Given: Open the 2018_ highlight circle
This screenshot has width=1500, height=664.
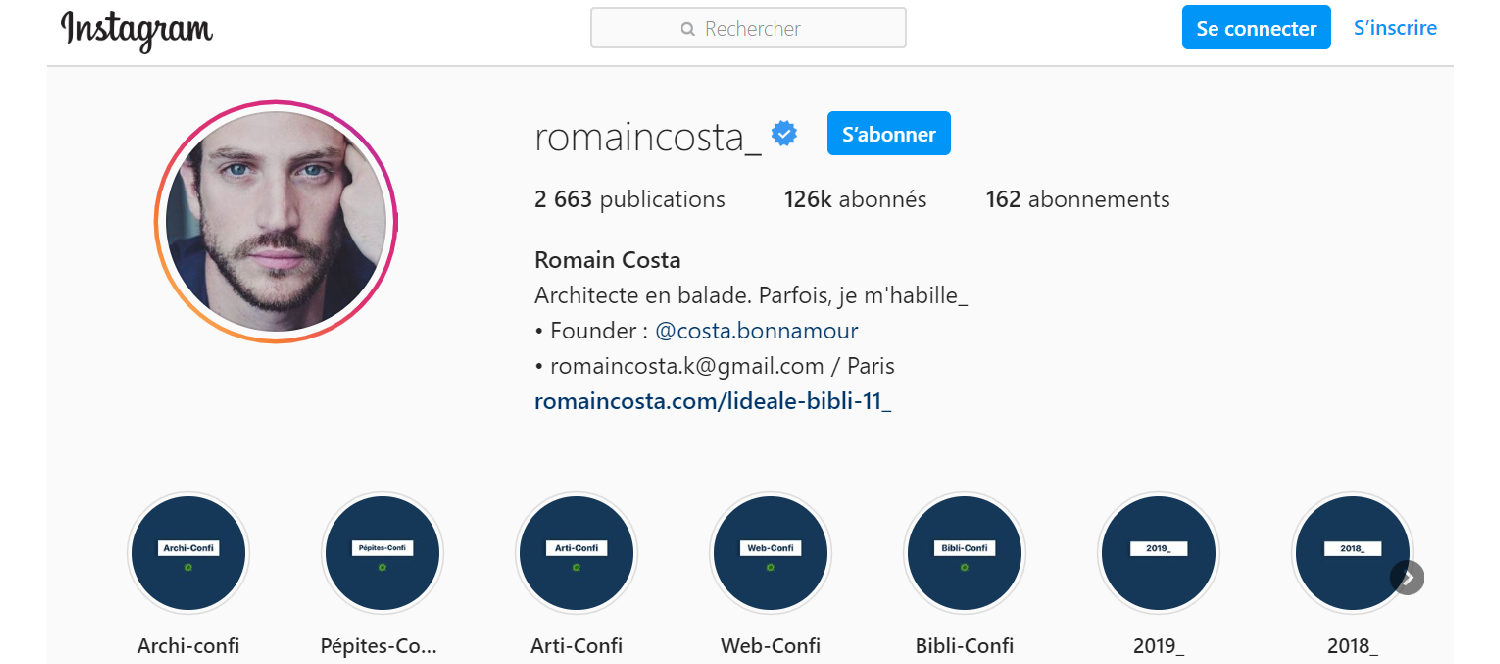Looking at the screenshot, I should (1352, 552).
